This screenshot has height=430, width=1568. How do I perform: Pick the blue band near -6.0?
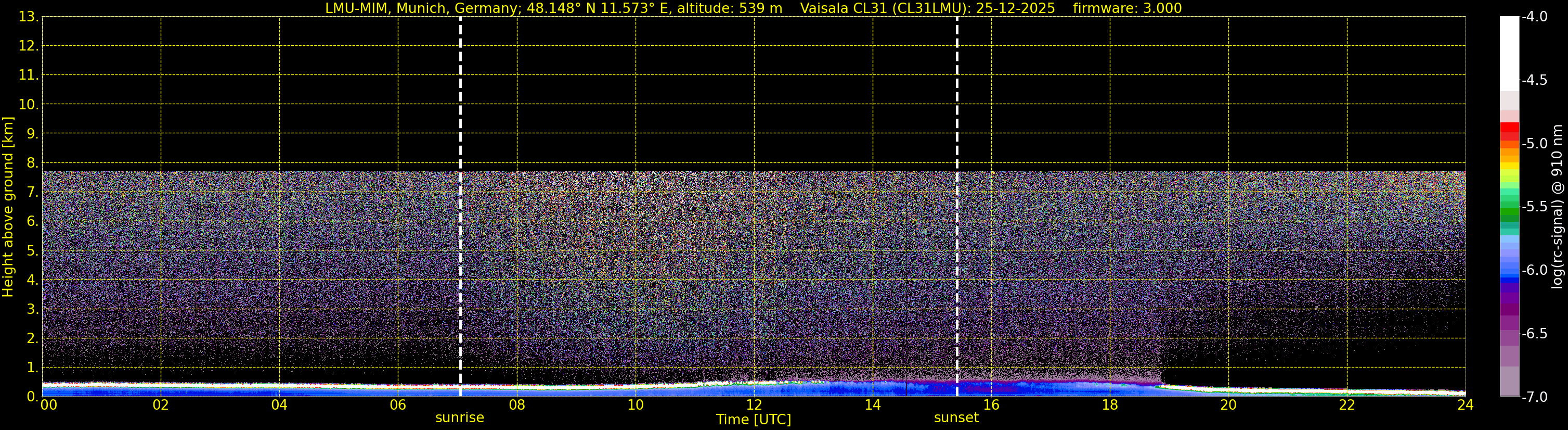tap(1509, 268)
